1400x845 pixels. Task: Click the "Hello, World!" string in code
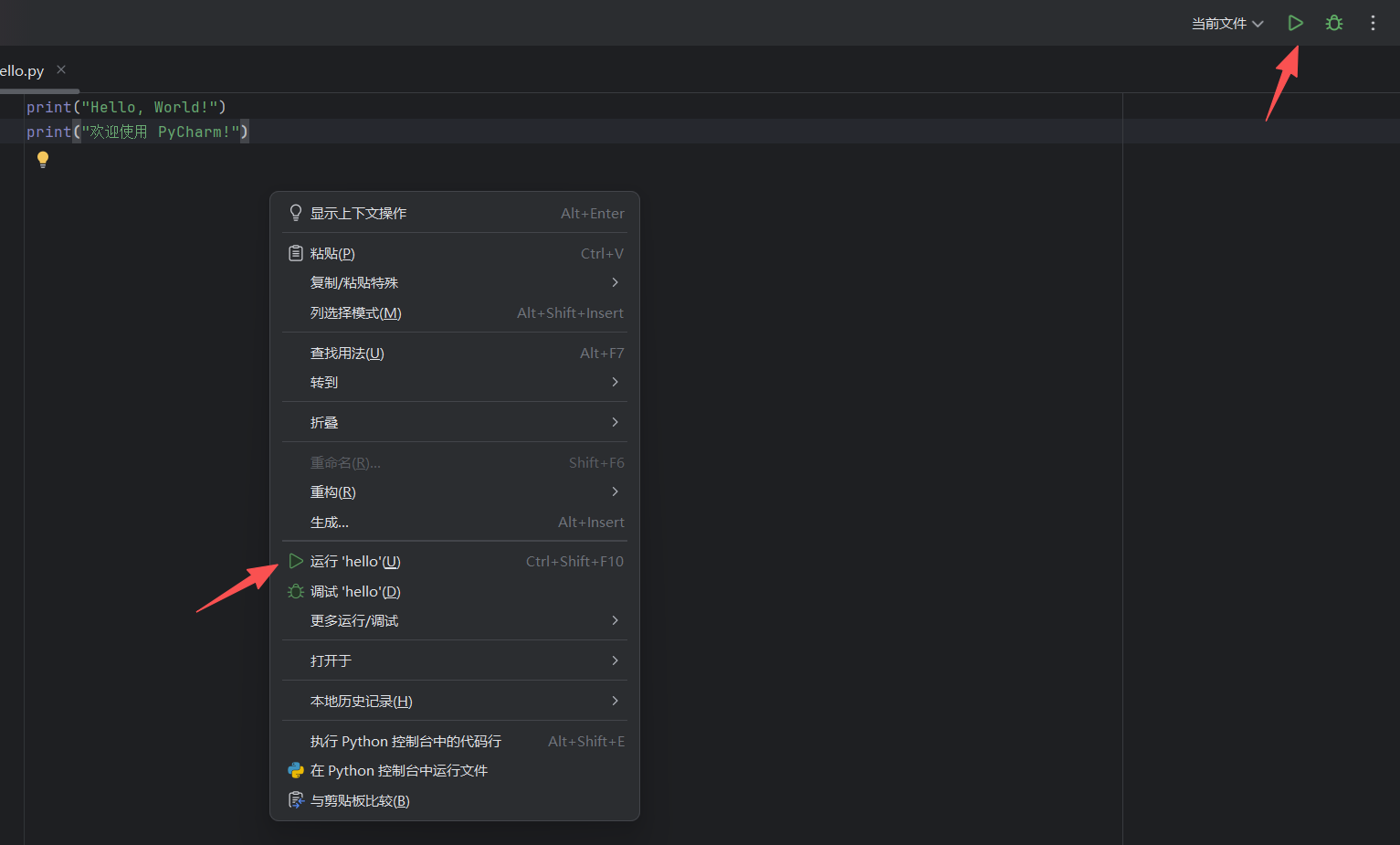tap(150, 107)
